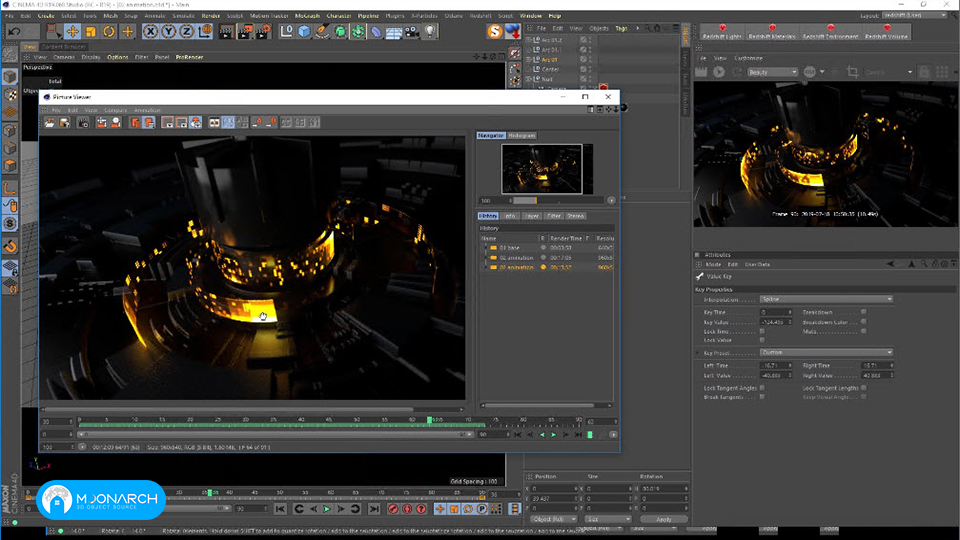The width and height of the screenshot is (960, 540).
Task: Open Size mode dropdown in Coordinates
Action: 607,519
